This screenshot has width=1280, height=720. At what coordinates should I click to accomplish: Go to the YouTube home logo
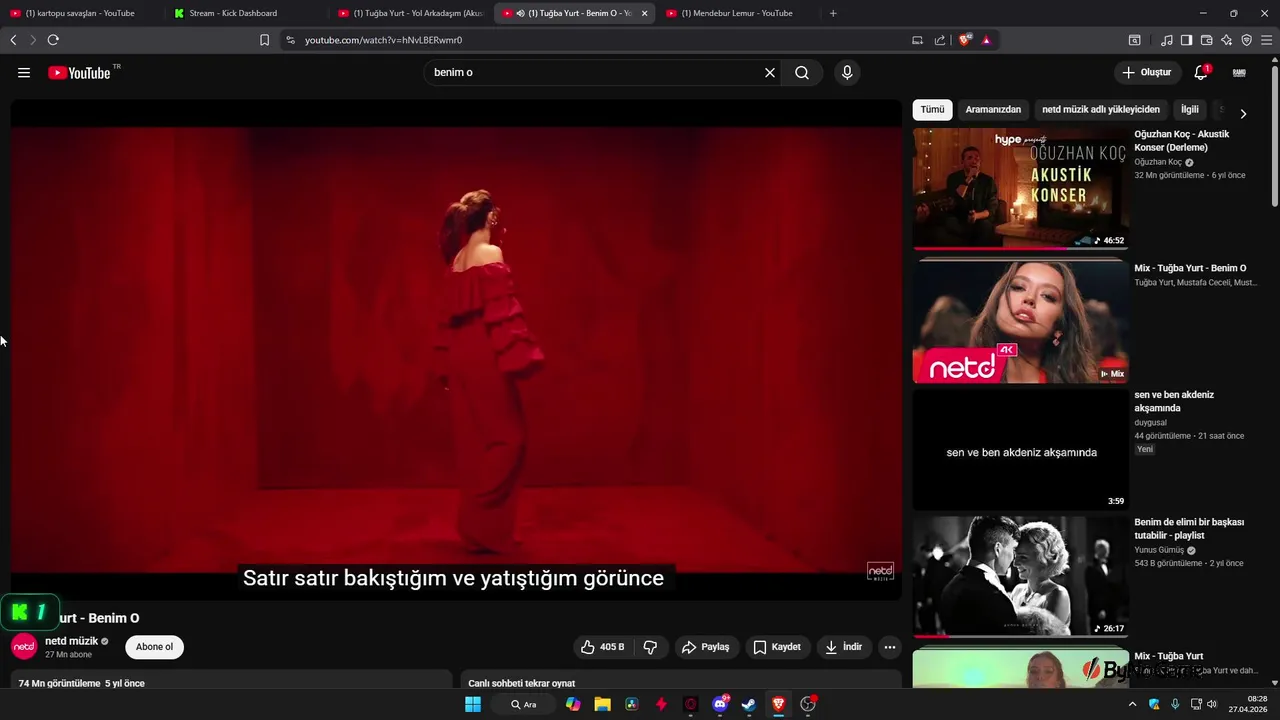79,73
